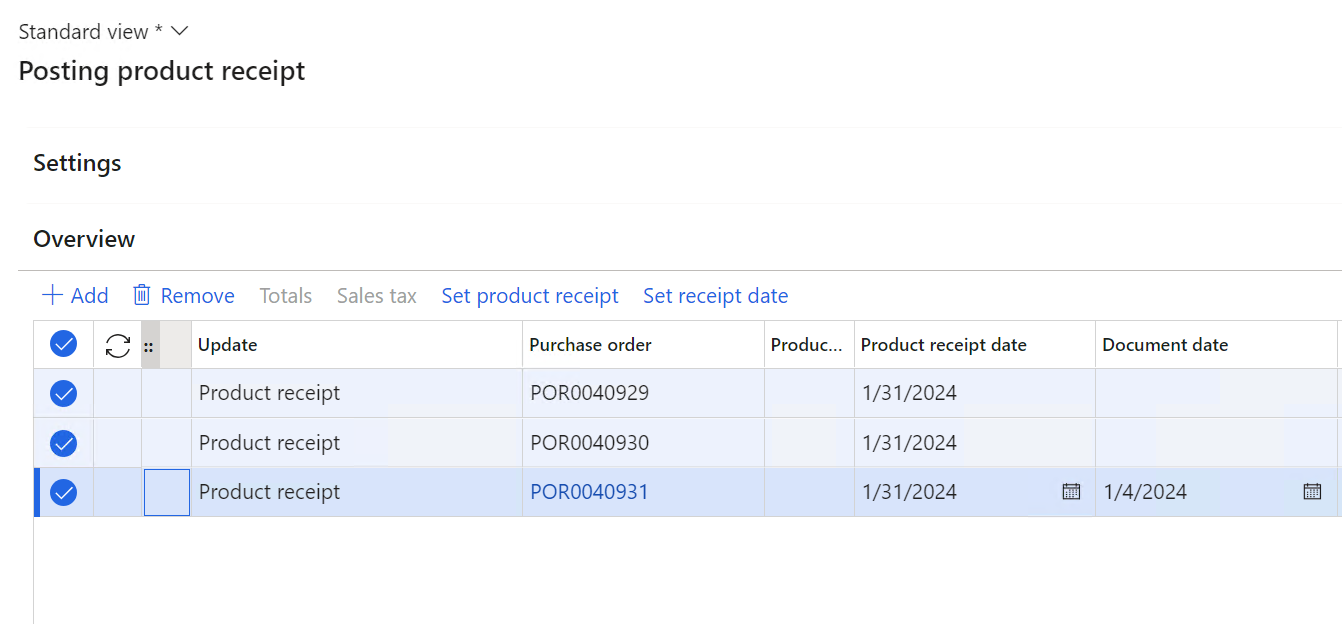Open calendar picker for Product receipt date
1342x624 pixels.
point(1071,491)
